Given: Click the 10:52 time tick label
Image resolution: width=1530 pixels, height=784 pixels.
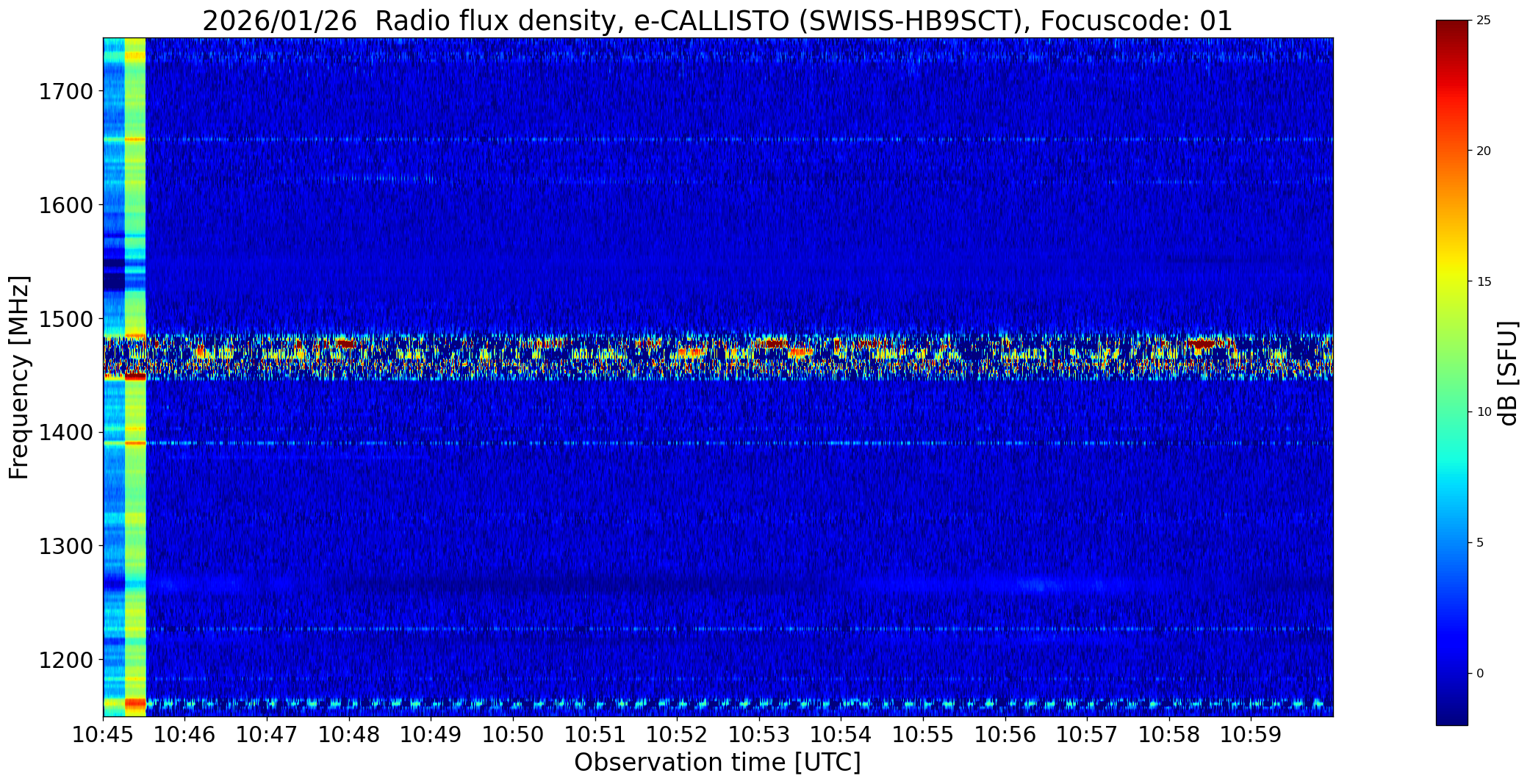Looking at the screenshot, I should tap(677, 734).
